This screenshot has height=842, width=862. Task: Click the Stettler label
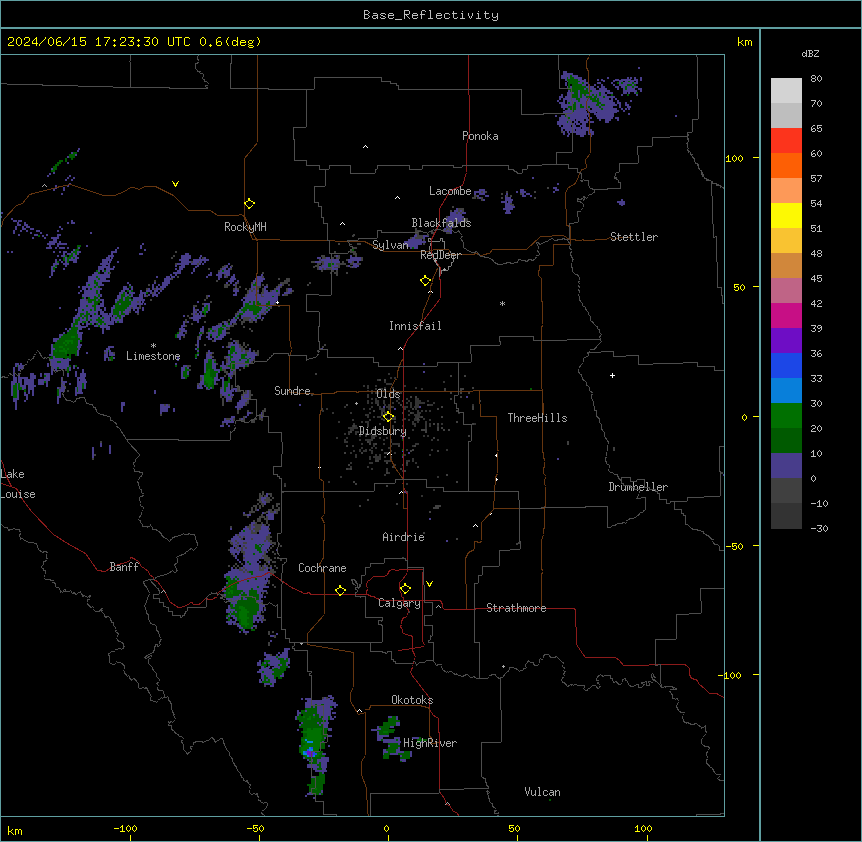click(634, 237)
